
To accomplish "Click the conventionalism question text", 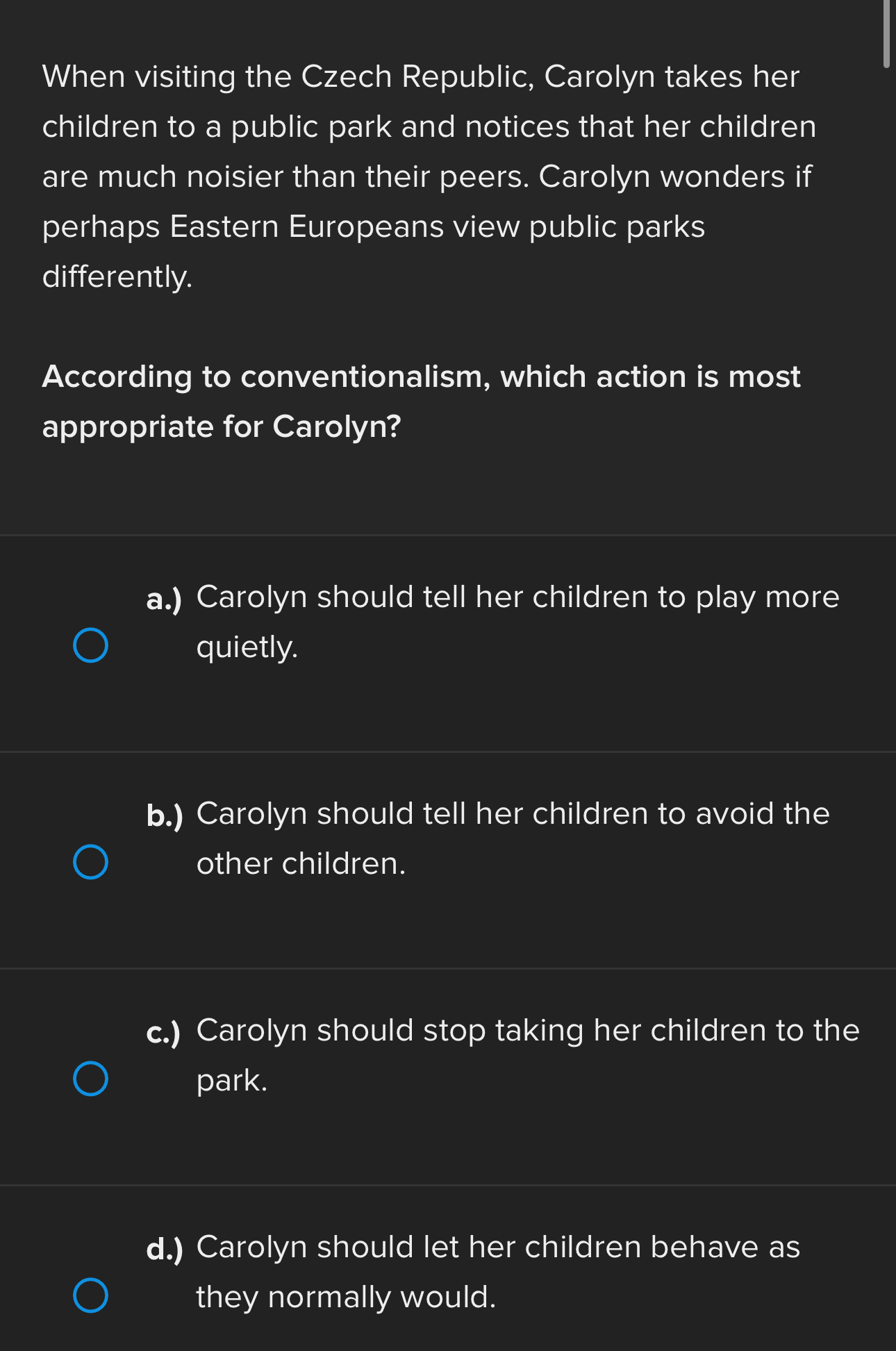I will (x=421, y=401).
